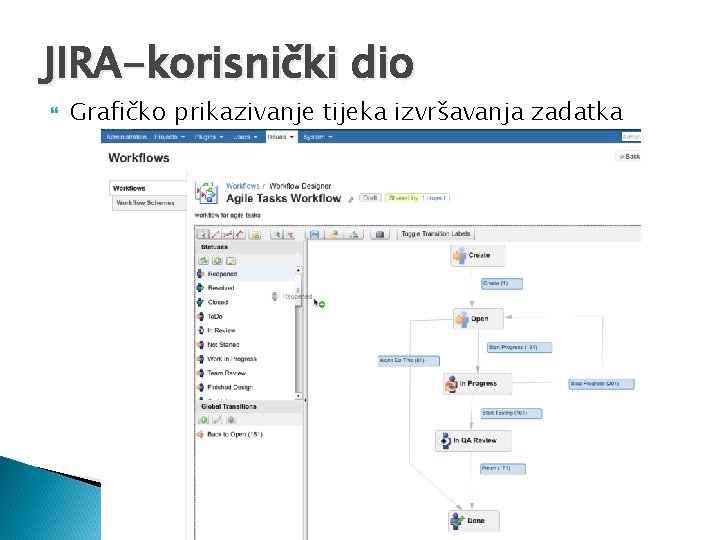Image resolution: width=720 pixels, height=540 pixels.
Task: Click the yellow annotation tool icon
Action: (255, 234)
